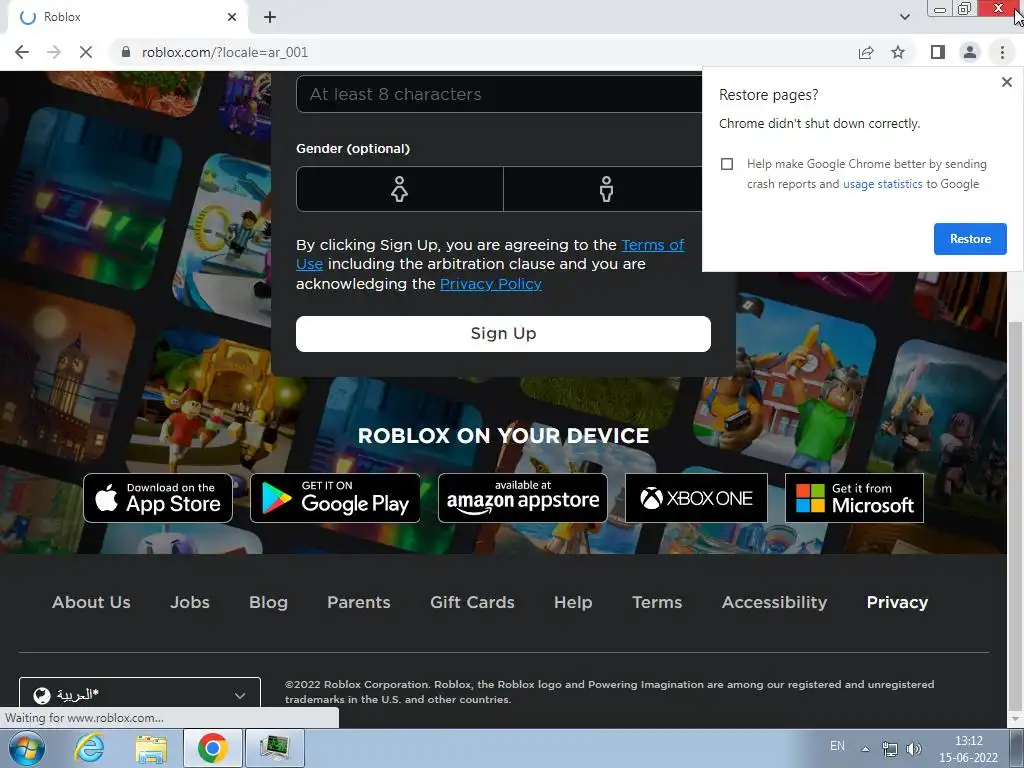
Task: Open a new tab
Action: tap(270, 17)
